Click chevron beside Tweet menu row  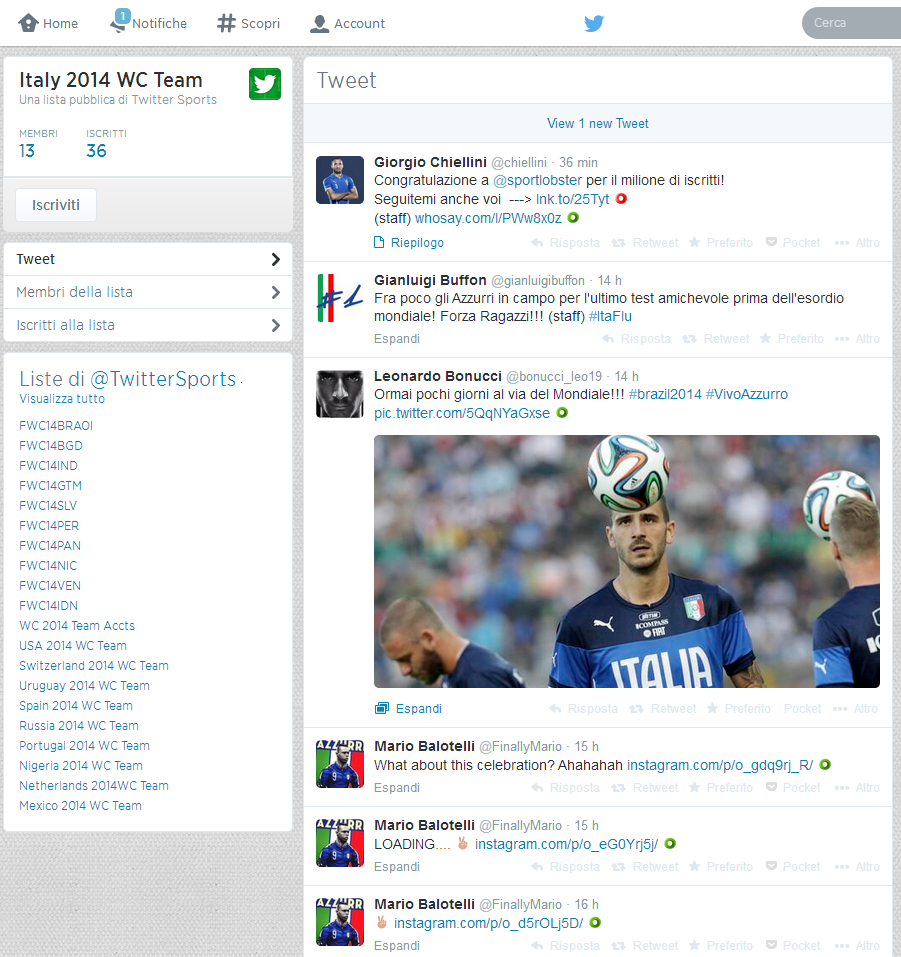[276, 259]
